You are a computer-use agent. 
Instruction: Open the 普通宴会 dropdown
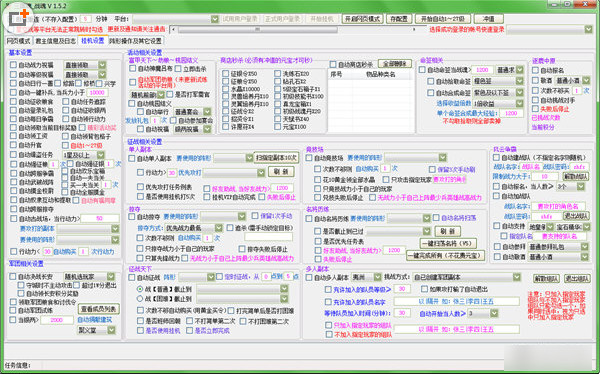192,112
